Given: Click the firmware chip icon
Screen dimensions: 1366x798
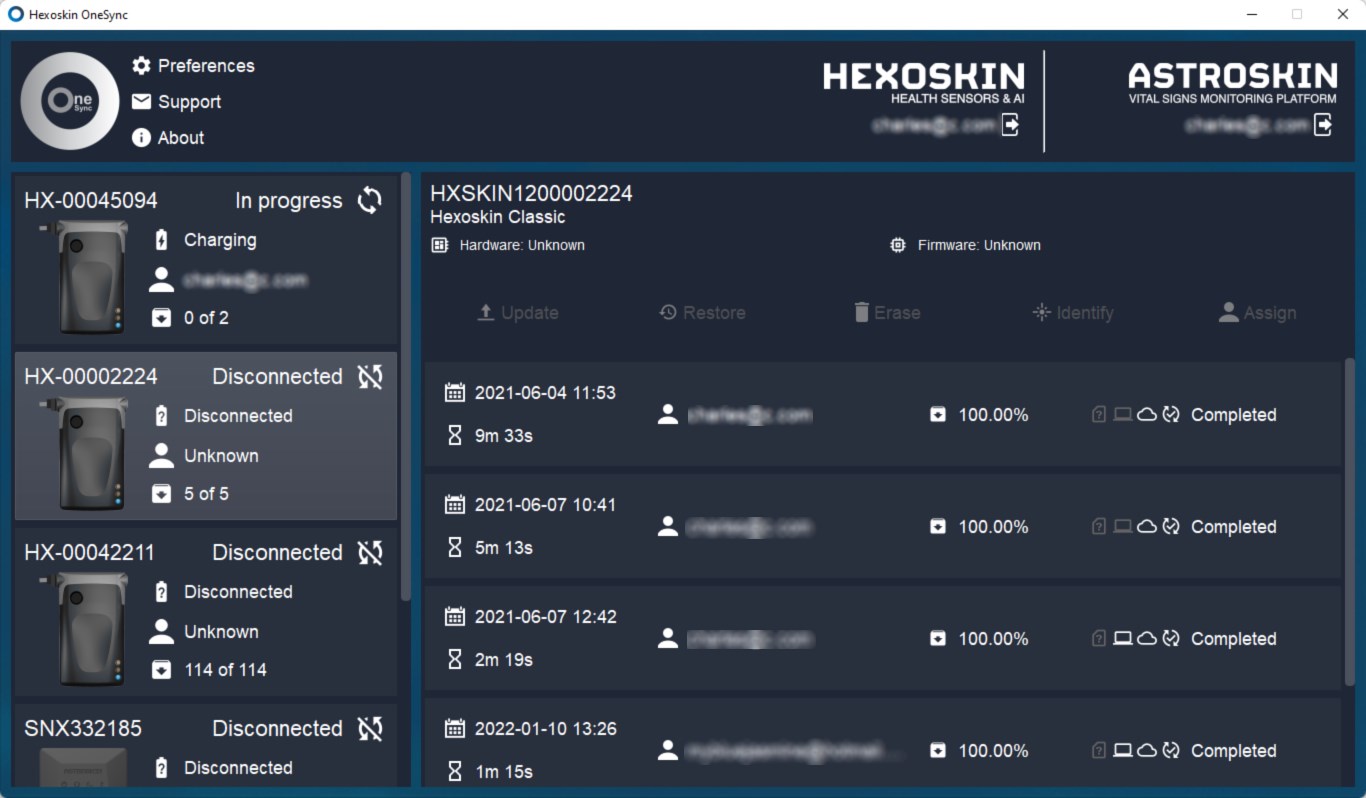Looking at the screenshot, I should [x=898, y=245].
